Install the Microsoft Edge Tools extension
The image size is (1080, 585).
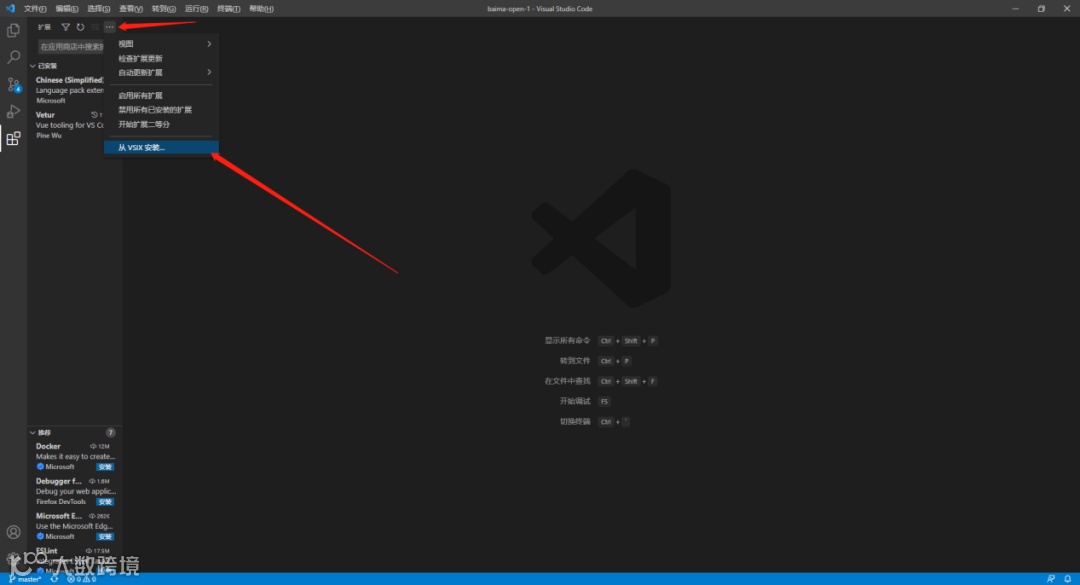pyautogui.click(x=105, y=537)
